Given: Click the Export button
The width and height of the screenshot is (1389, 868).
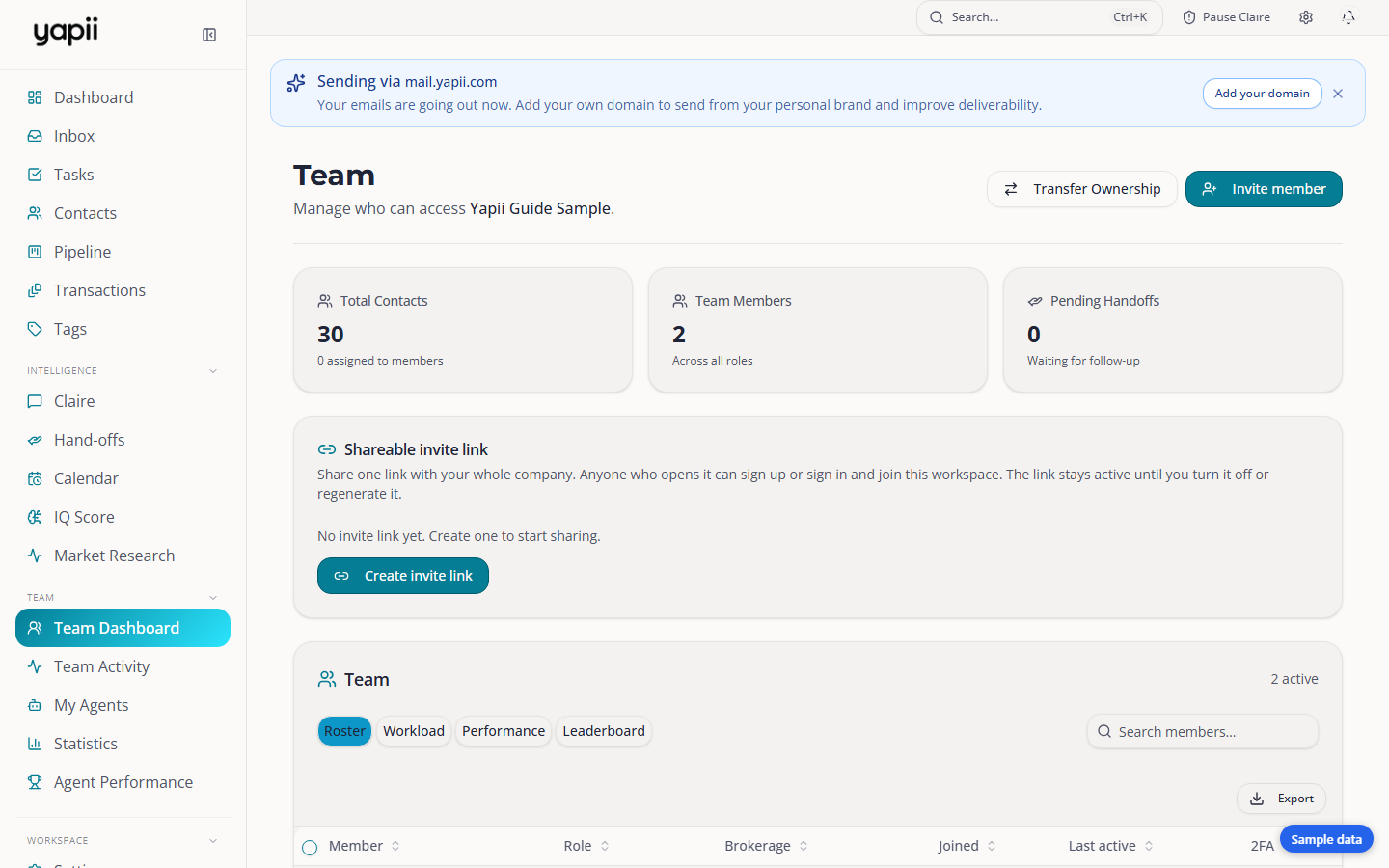Looking at the screenshot, I should (1281, 799).
